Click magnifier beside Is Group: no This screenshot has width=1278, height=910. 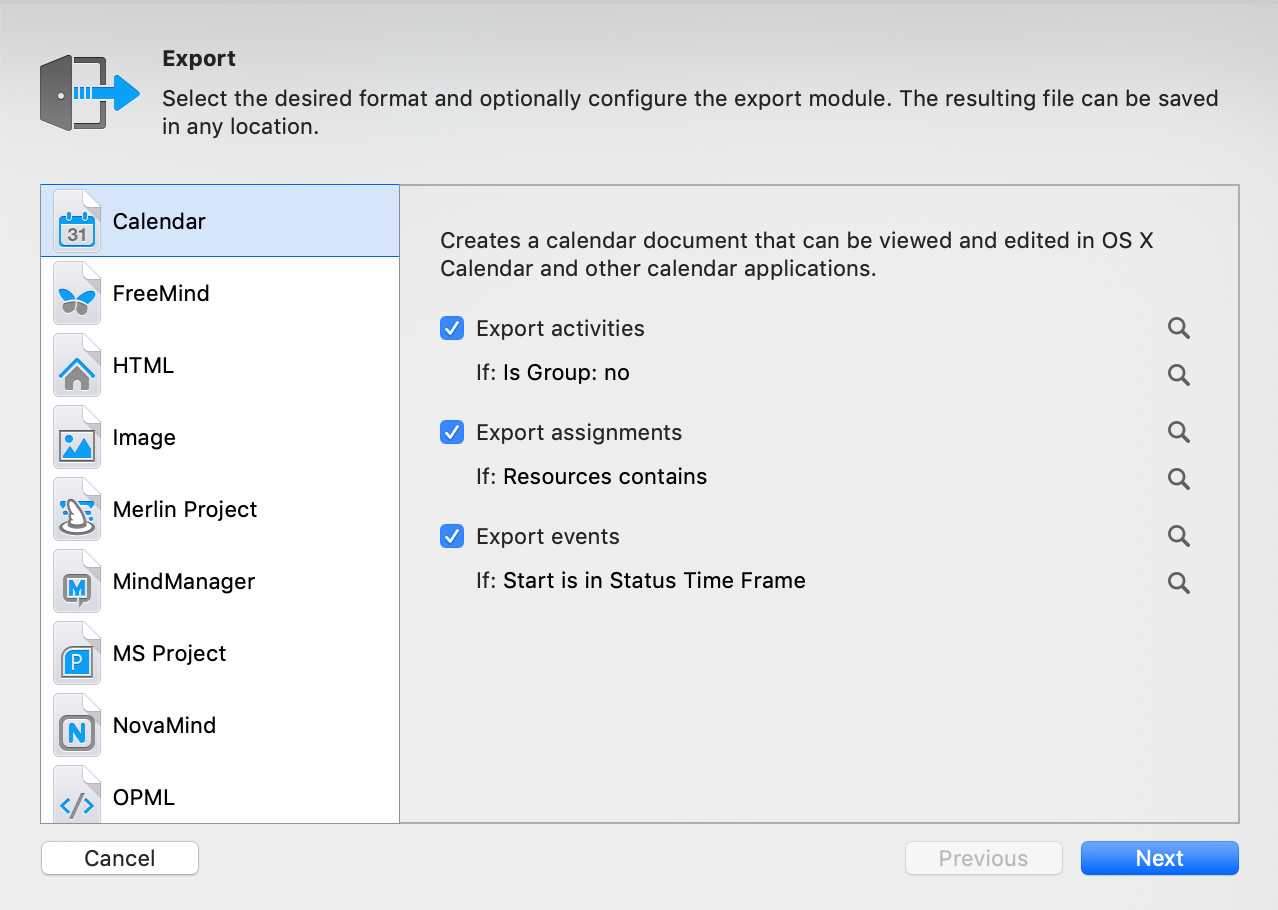tap(1179, 374)
